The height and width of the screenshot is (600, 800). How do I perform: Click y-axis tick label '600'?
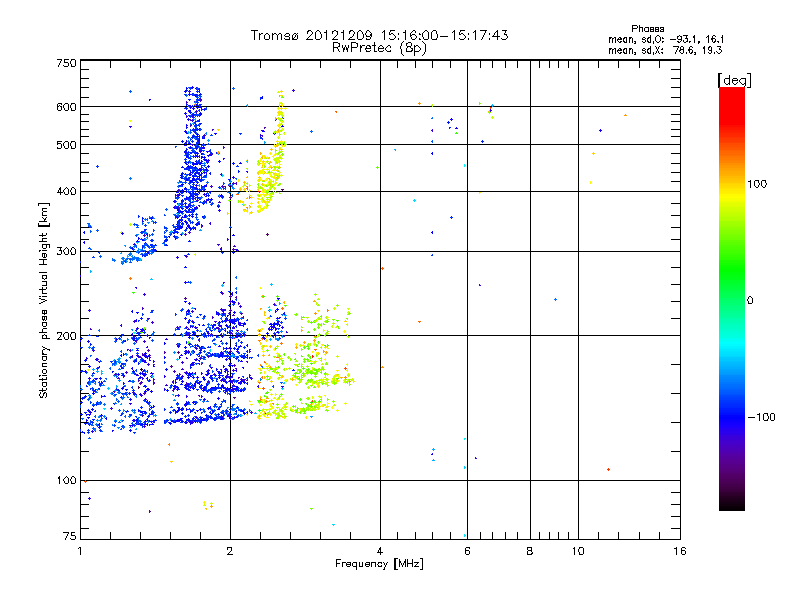66,107
